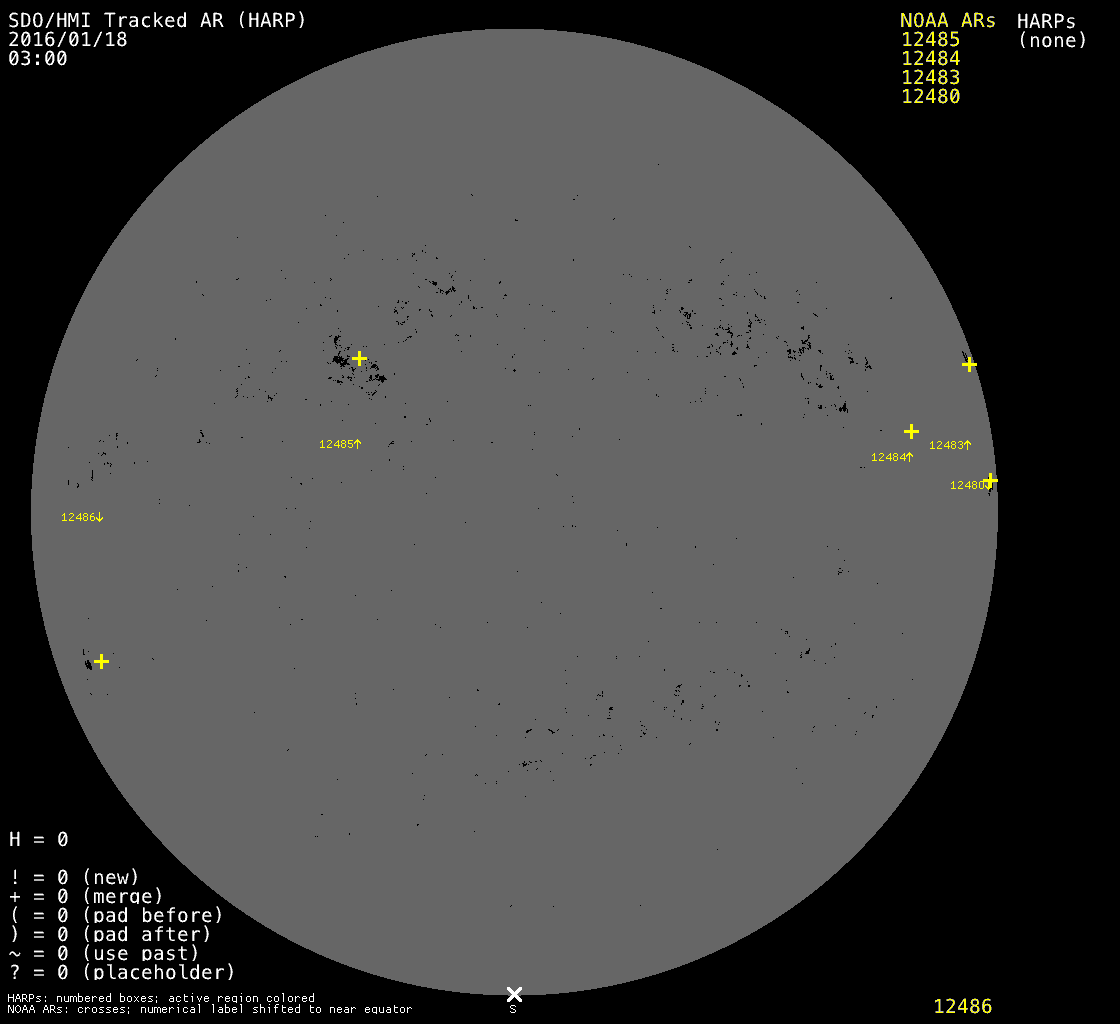This screenshot has width=1120, height=1024.
Task: Click 12485 in the NOAA ARs list
Action: click(930, 40)
